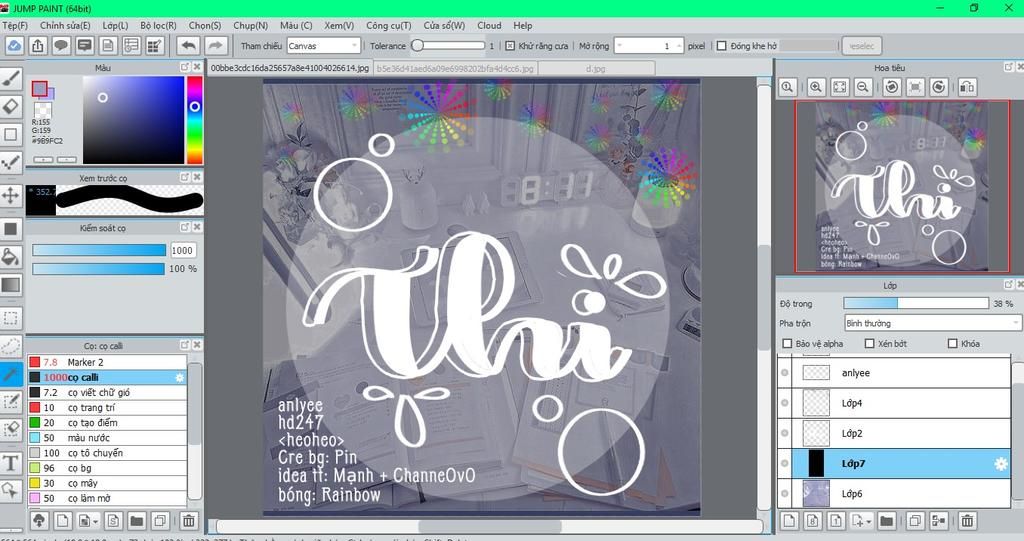Click the speech bubble icon in top toolbar

pyautogui.click(x=61, y=46)
